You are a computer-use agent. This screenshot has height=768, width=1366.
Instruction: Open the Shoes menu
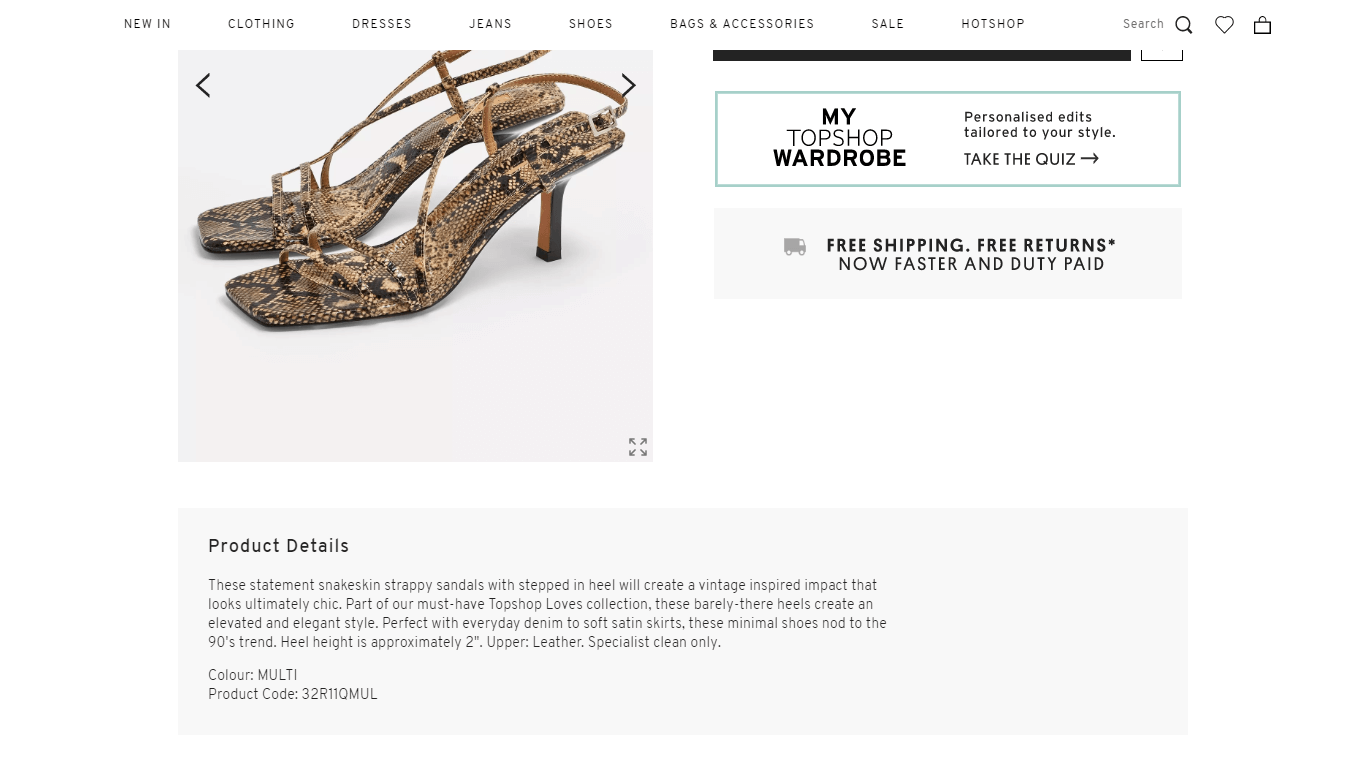[x=591, y=24]
